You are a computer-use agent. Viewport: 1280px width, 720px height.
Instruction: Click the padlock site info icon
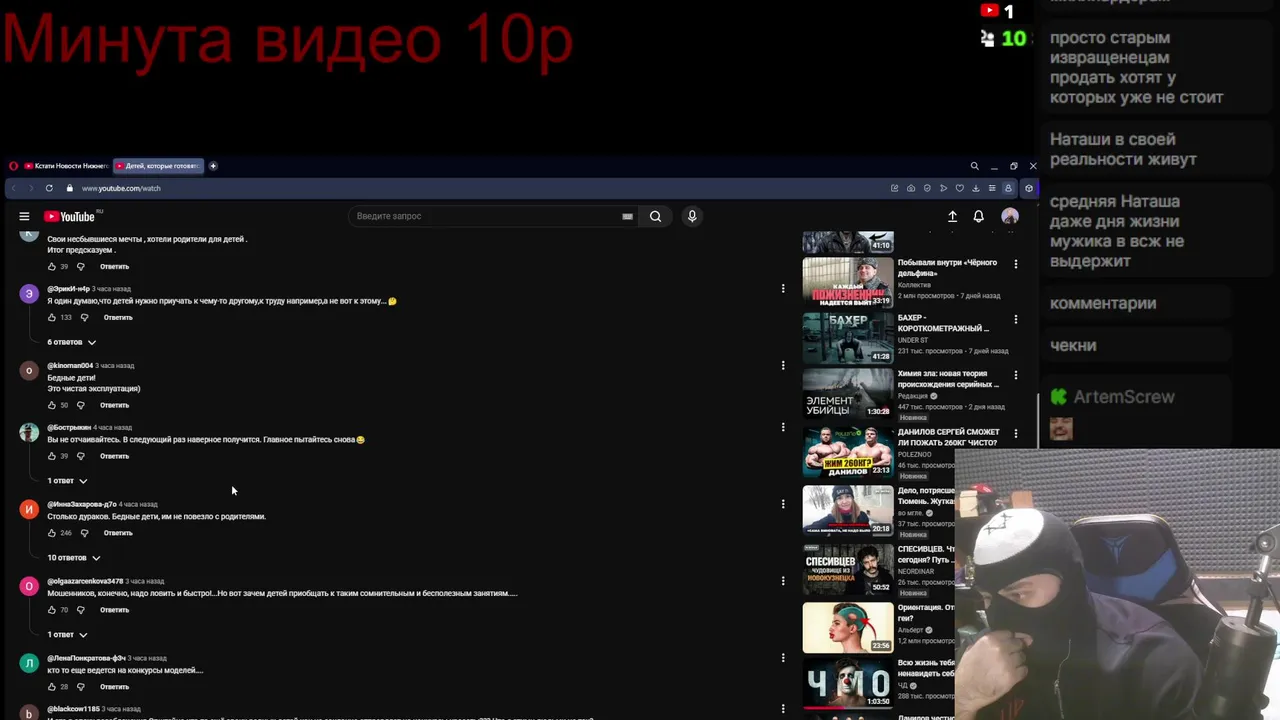coord(70,188)
